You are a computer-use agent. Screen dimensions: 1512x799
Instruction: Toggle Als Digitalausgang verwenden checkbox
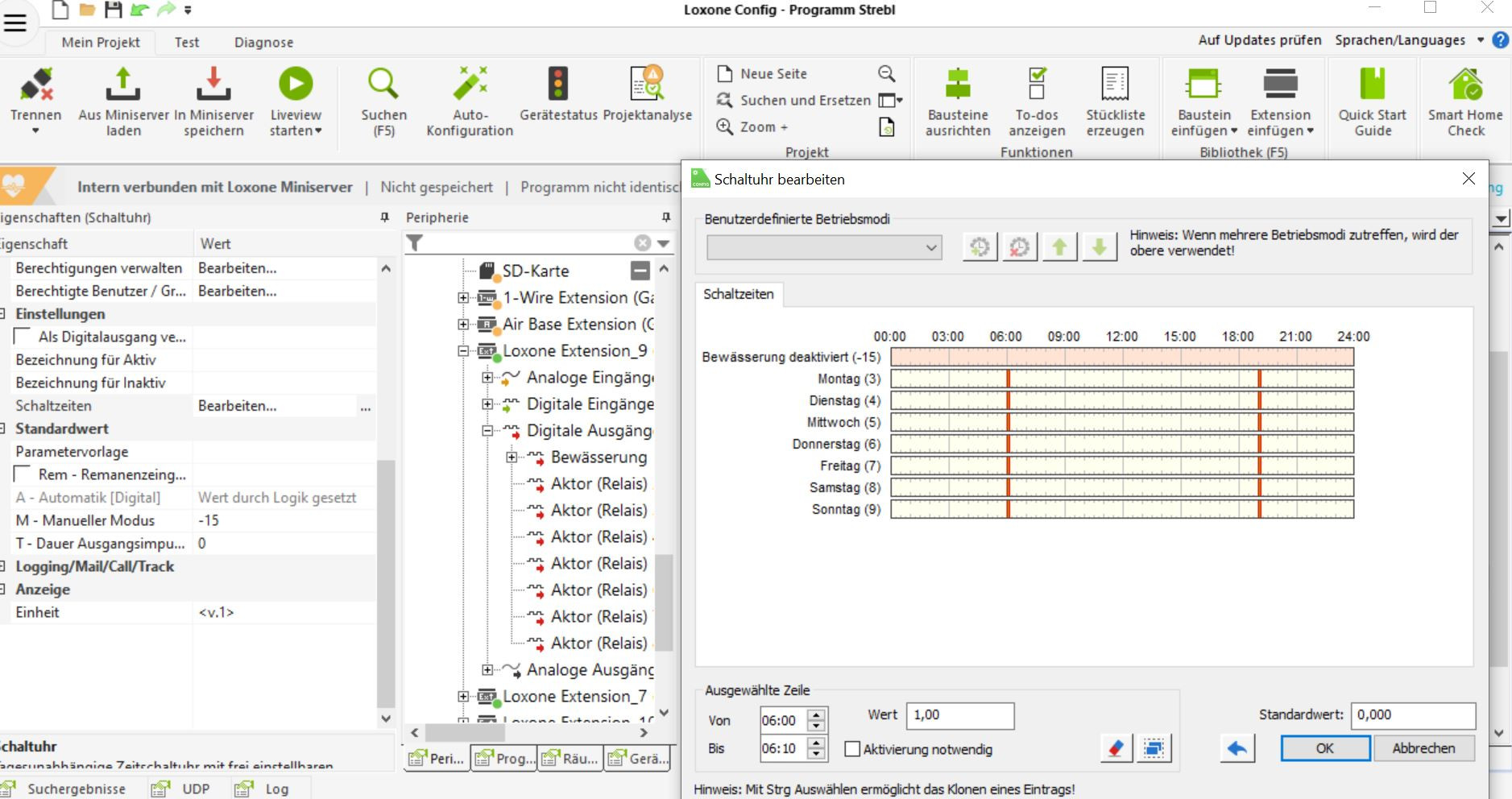point(23,337)
